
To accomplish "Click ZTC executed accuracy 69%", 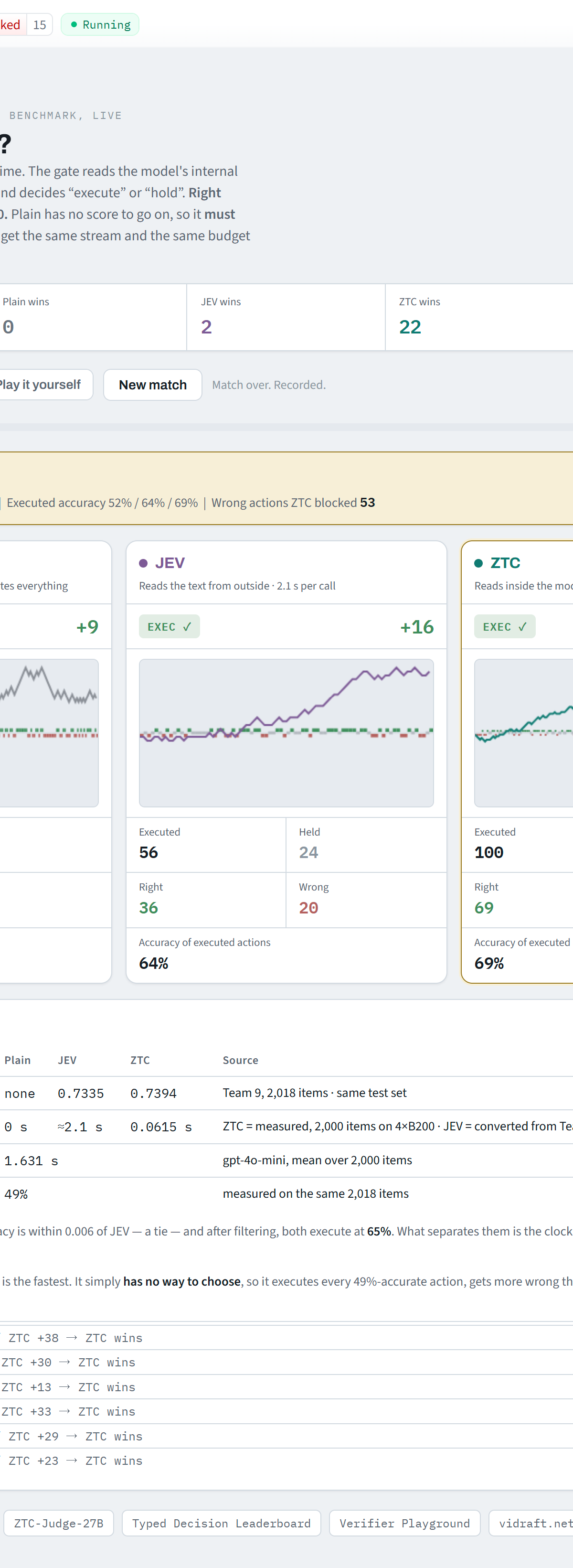I will pyautogui.click(x=489, y=963).
